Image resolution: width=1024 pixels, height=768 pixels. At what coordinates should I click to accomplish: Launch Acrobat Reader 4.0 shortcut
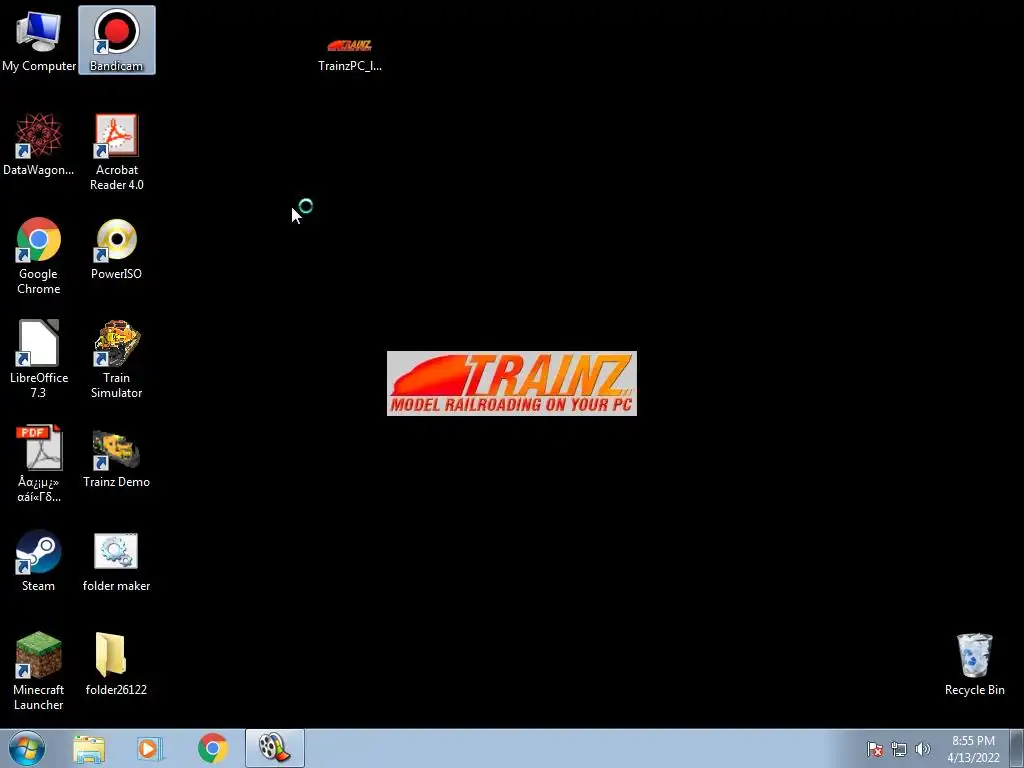pyautogui.click(x=117, y=152)
